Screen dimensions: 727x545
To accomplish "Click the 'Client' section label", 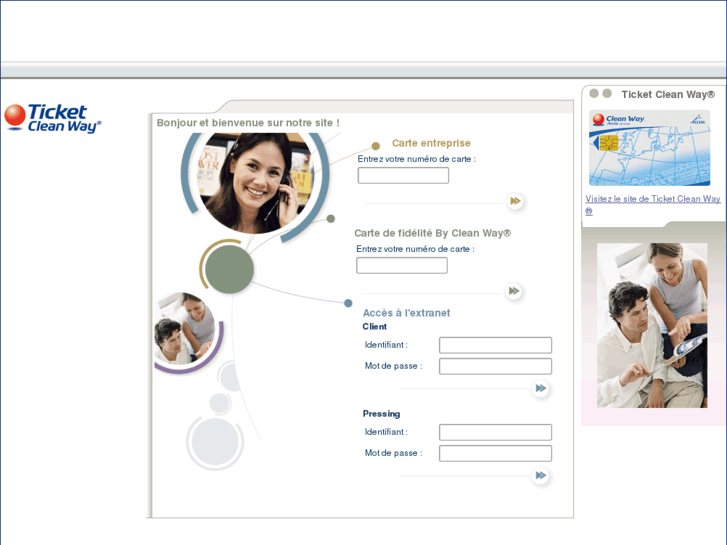I will pyautogui.click(x=375, y=327).
